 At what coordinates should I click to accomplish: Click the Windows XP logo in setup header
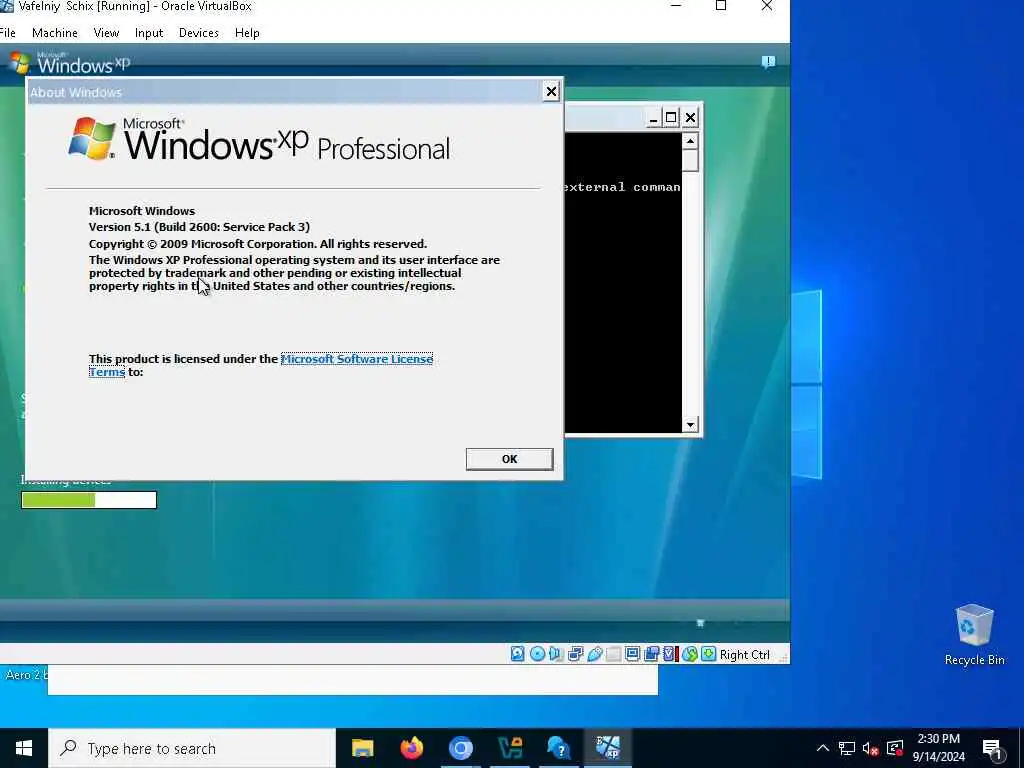pos(69,63)
